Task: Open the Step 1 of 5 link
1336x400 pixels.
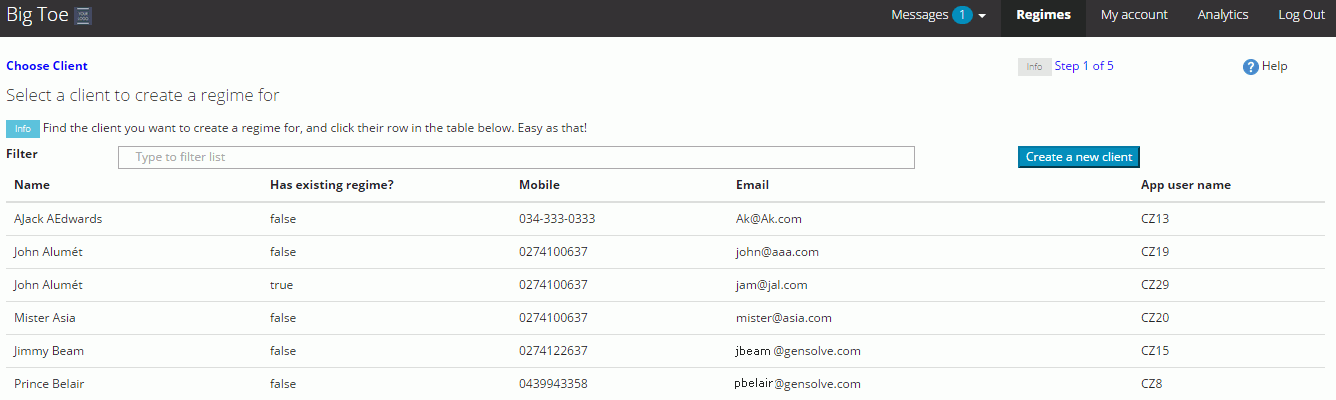Action: pyautogui.click(x=1084, y=66)
